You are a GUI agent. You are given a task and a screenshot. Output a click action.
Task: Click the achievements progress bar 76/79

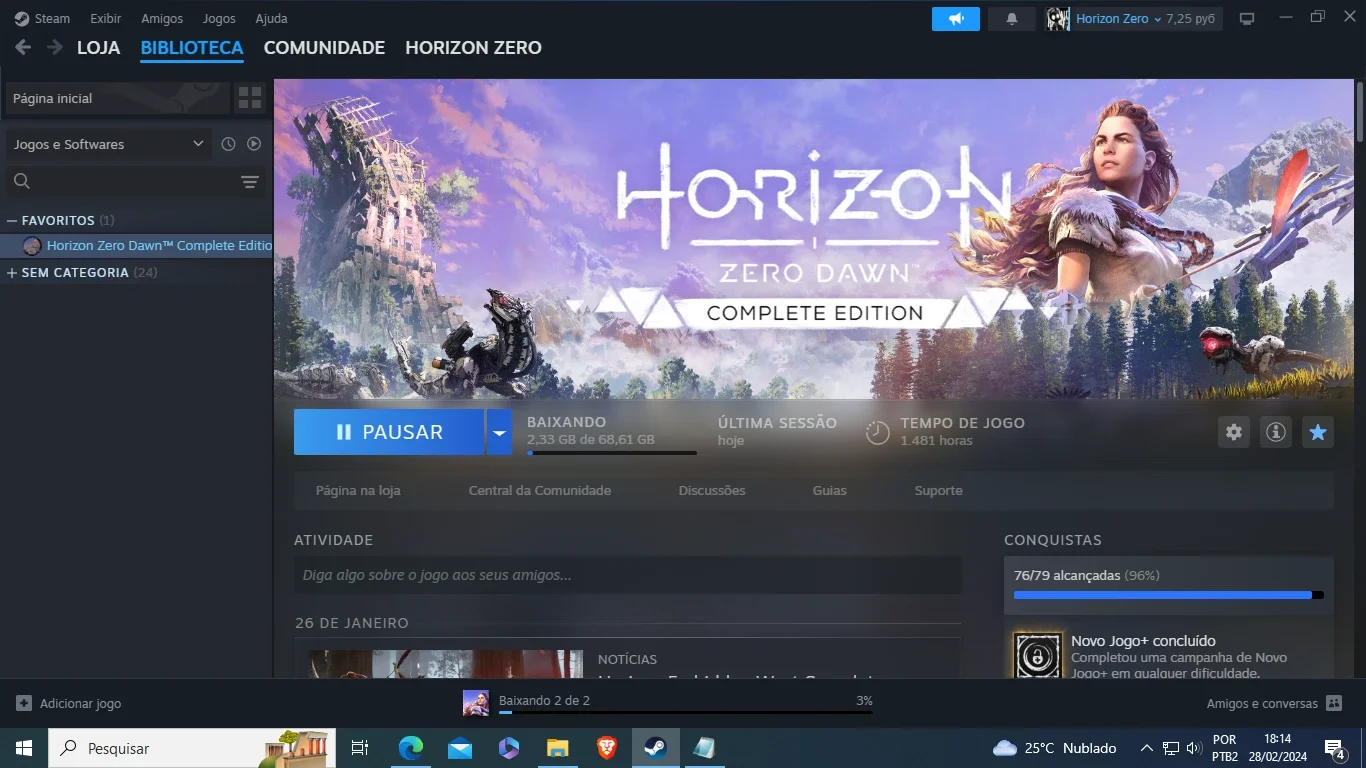[1168, 595]
